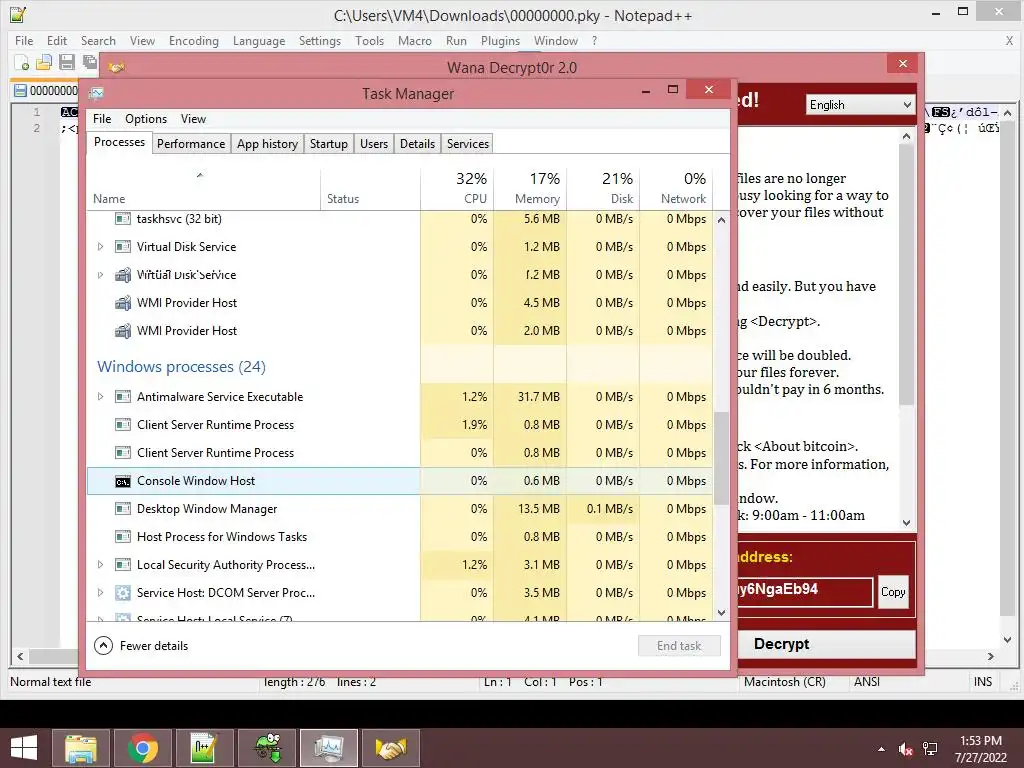Click Windows processes (24) group header

181,367
